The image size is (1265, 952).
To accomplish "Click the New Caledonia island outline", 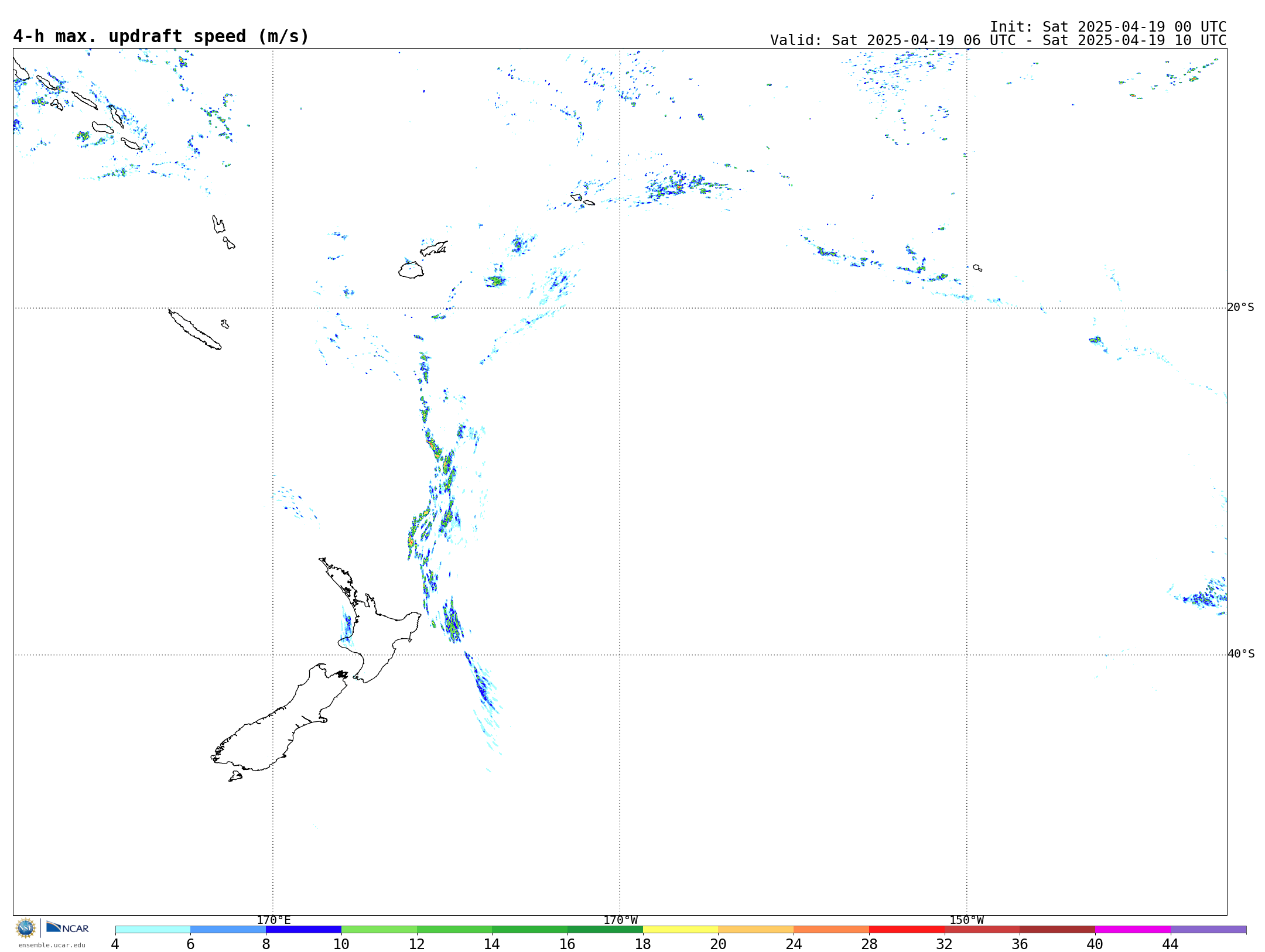I will [x=194, y=330].
